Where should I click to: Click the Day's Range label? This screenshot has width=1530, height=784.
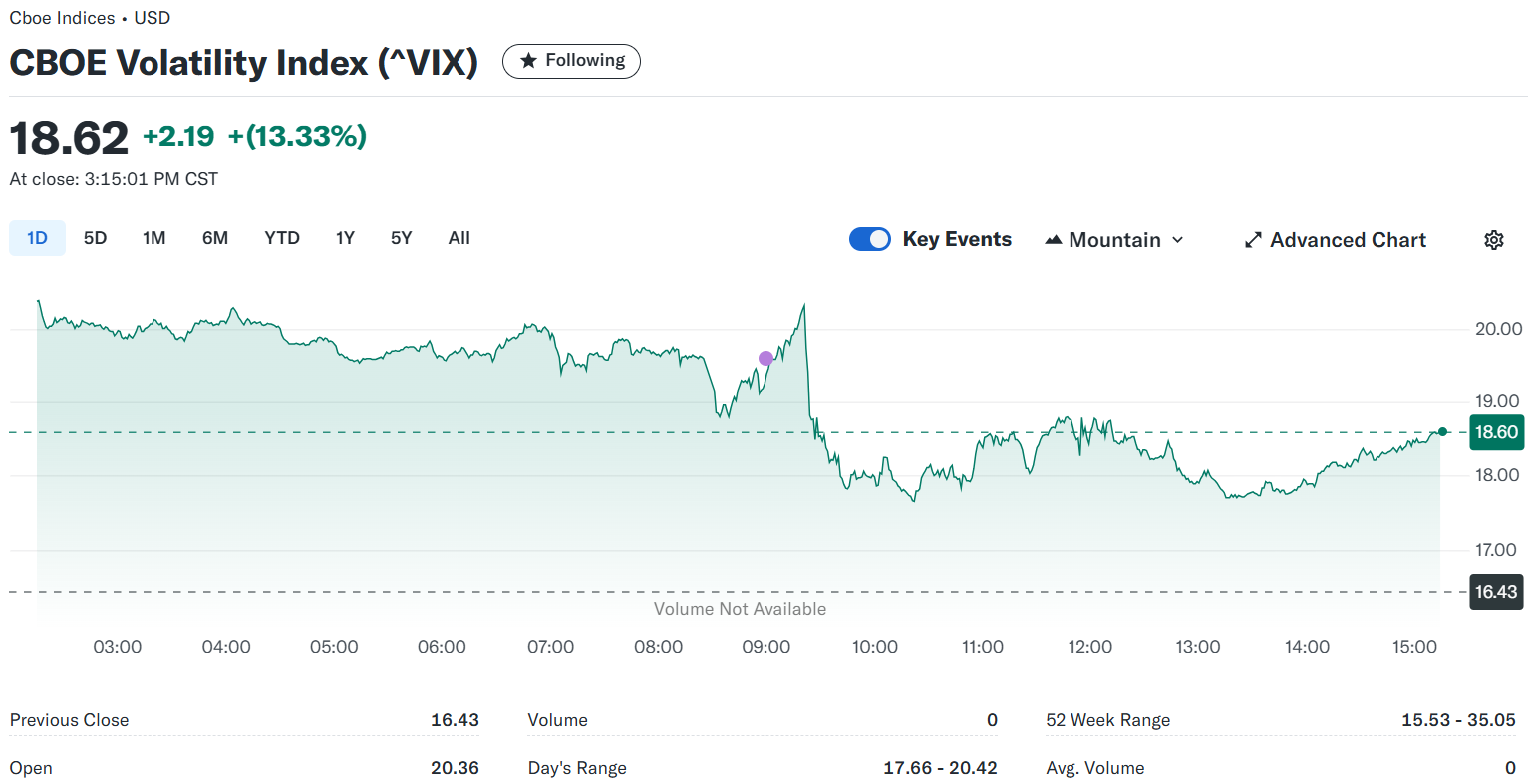(577, 768)
